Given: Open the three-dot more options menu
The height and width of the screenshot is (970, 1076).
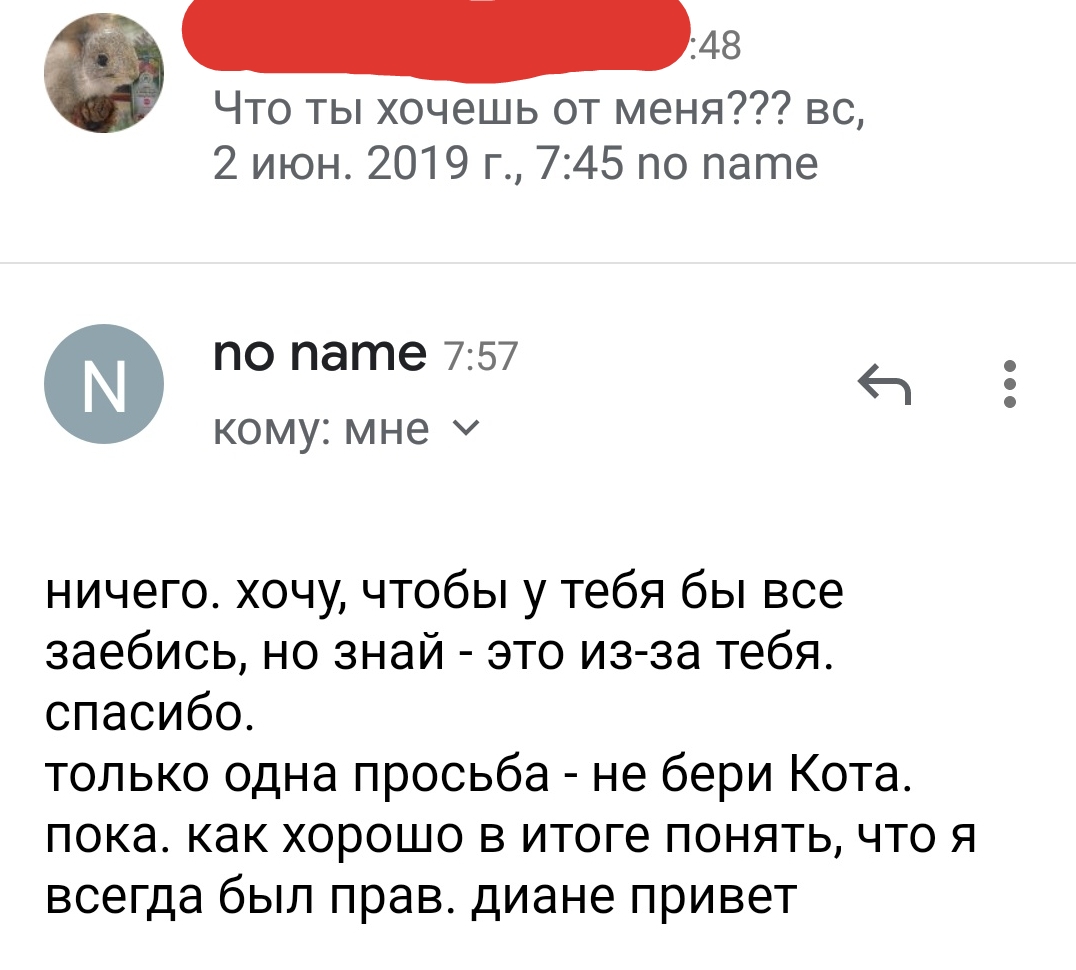Looking at the screenshot, I should coord(1010,384).
